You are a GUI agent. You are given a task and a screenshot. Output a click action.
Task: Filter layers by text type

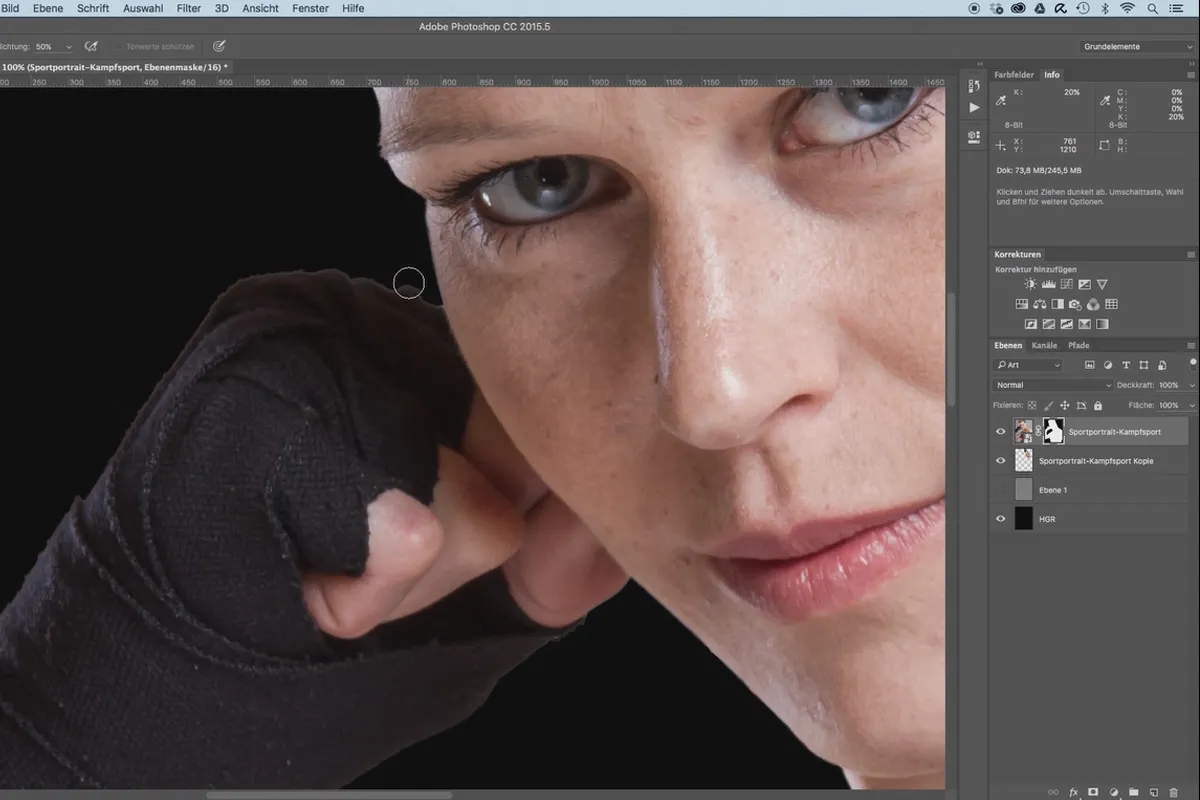[1126, 366]
